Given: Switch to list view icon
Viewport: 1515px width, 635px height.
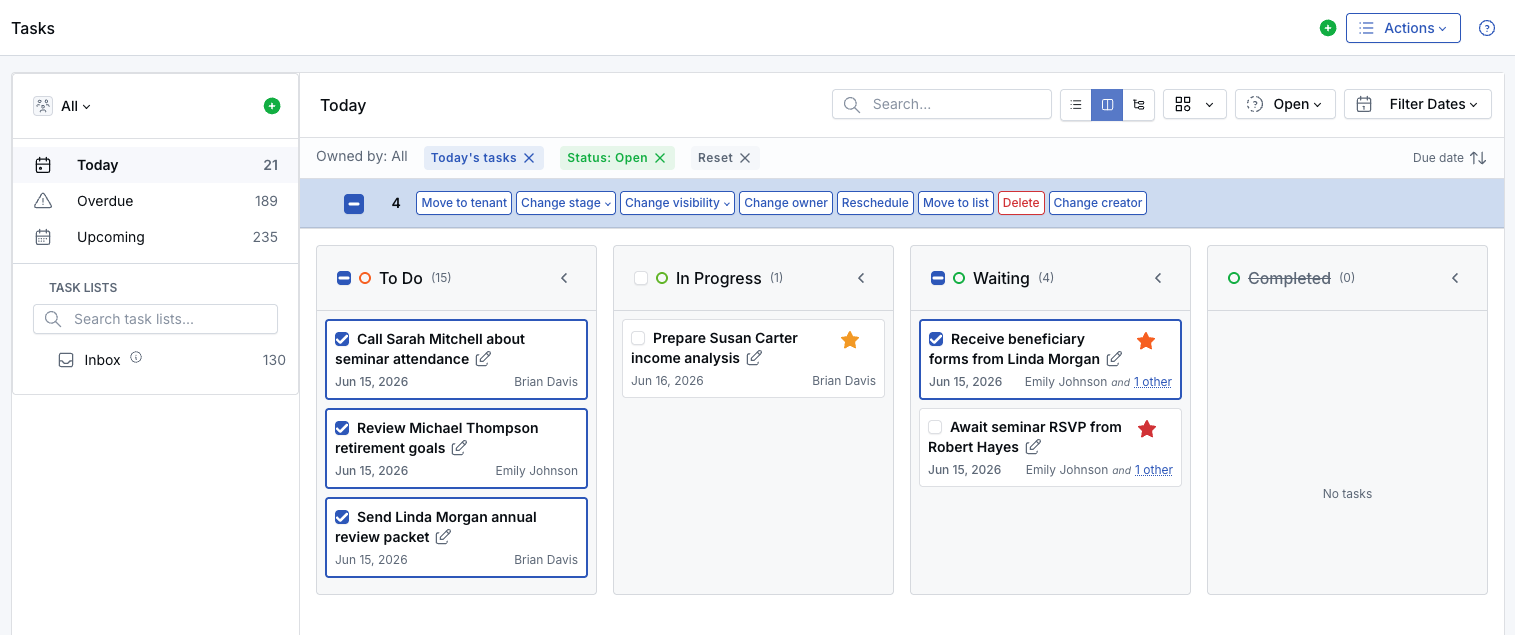Looking at the screenshot, I should pyautogui.click(x=1076, y=104).
